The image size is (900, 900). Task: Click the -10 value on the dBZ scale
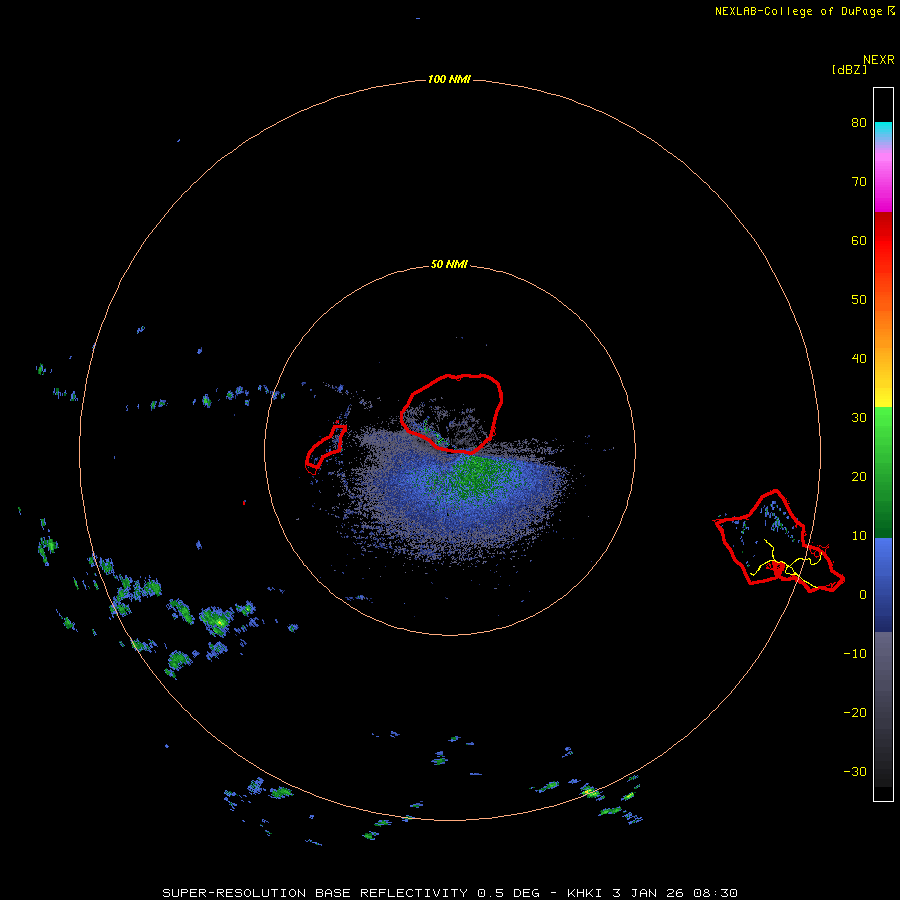pyautogui.click(x=855, y=654)
